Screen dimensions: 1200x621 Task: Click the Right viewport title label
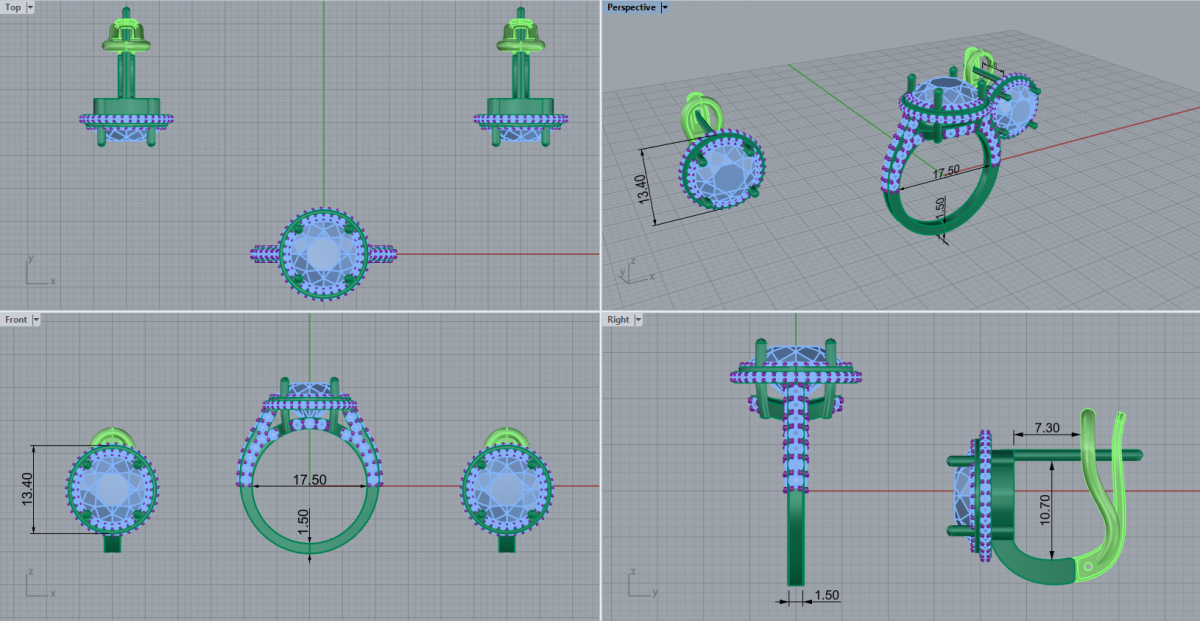pos(618,320)
